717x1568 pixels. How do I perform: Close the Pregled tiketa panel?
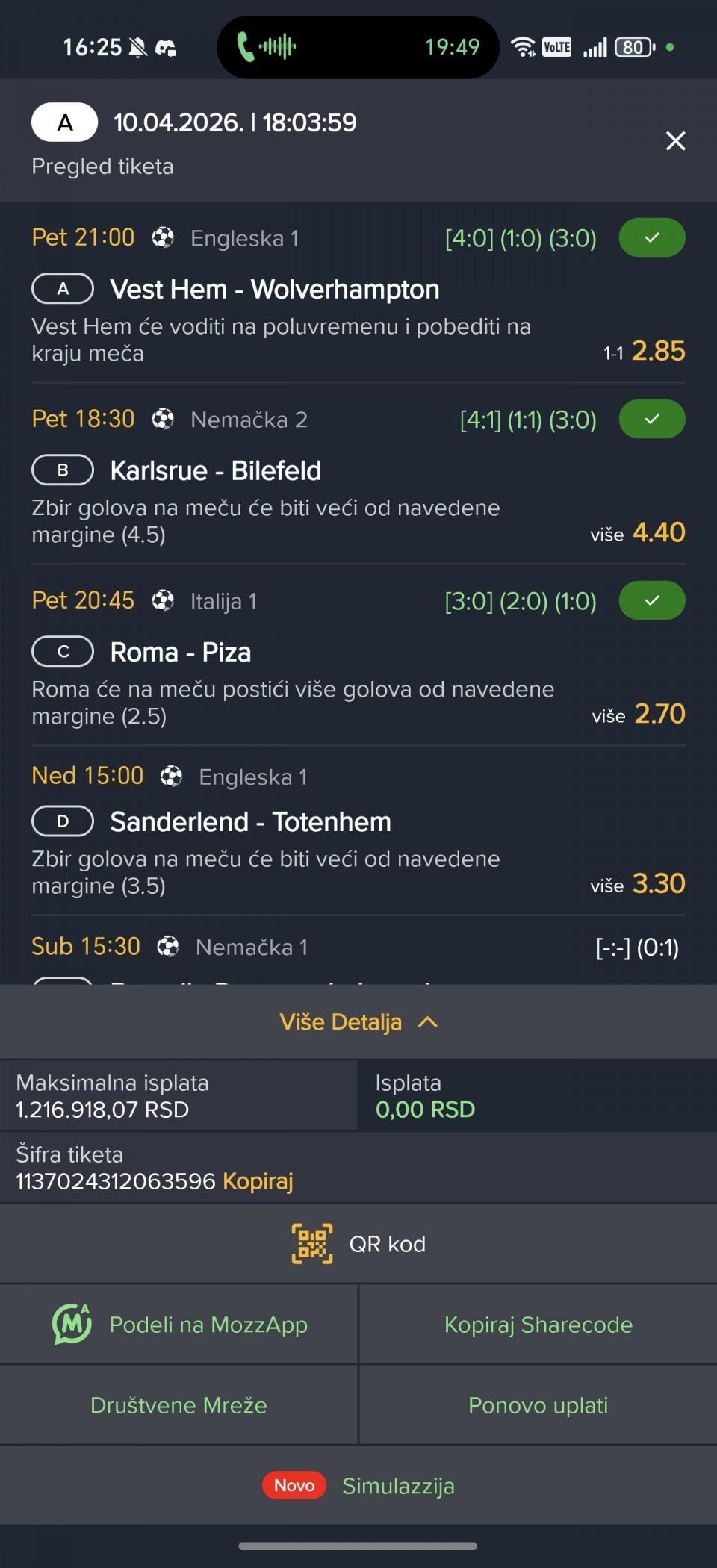(x=675, y=141)
